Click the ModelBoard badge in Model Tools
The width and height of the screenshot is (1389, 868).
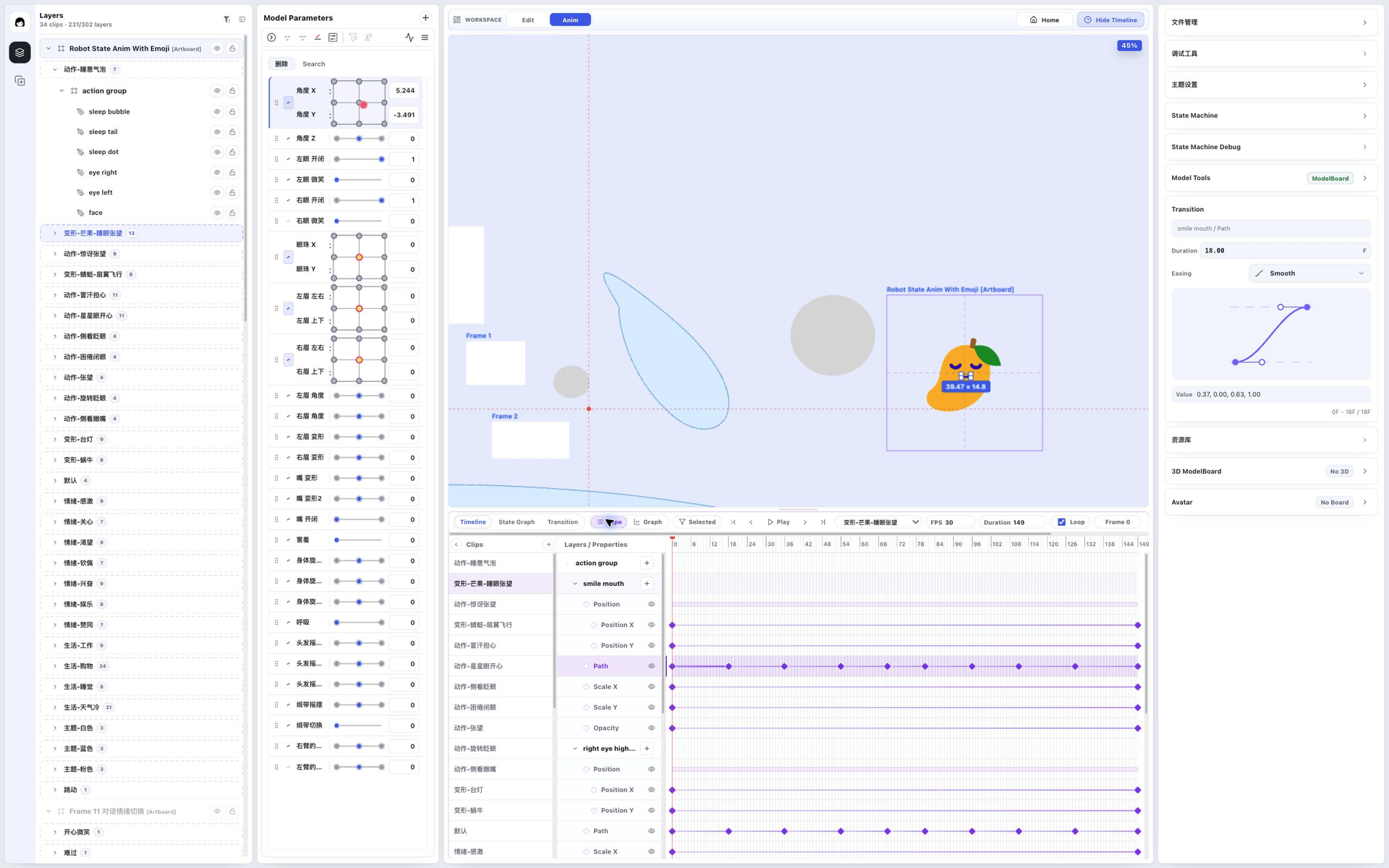(x=1330, y=179)
